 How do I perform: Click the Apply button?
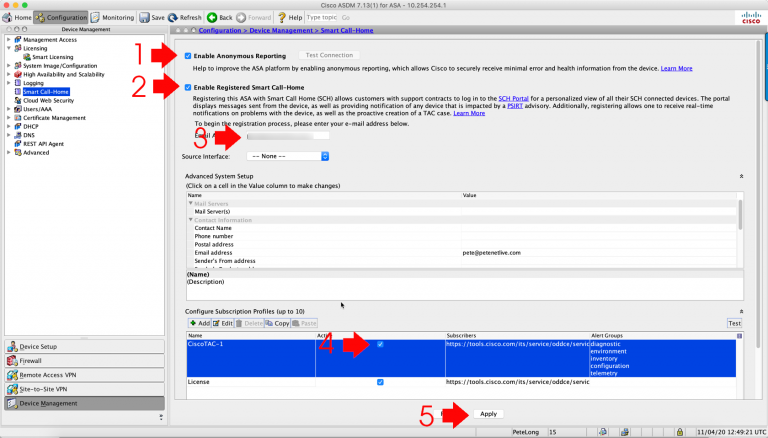pos(488,414)
